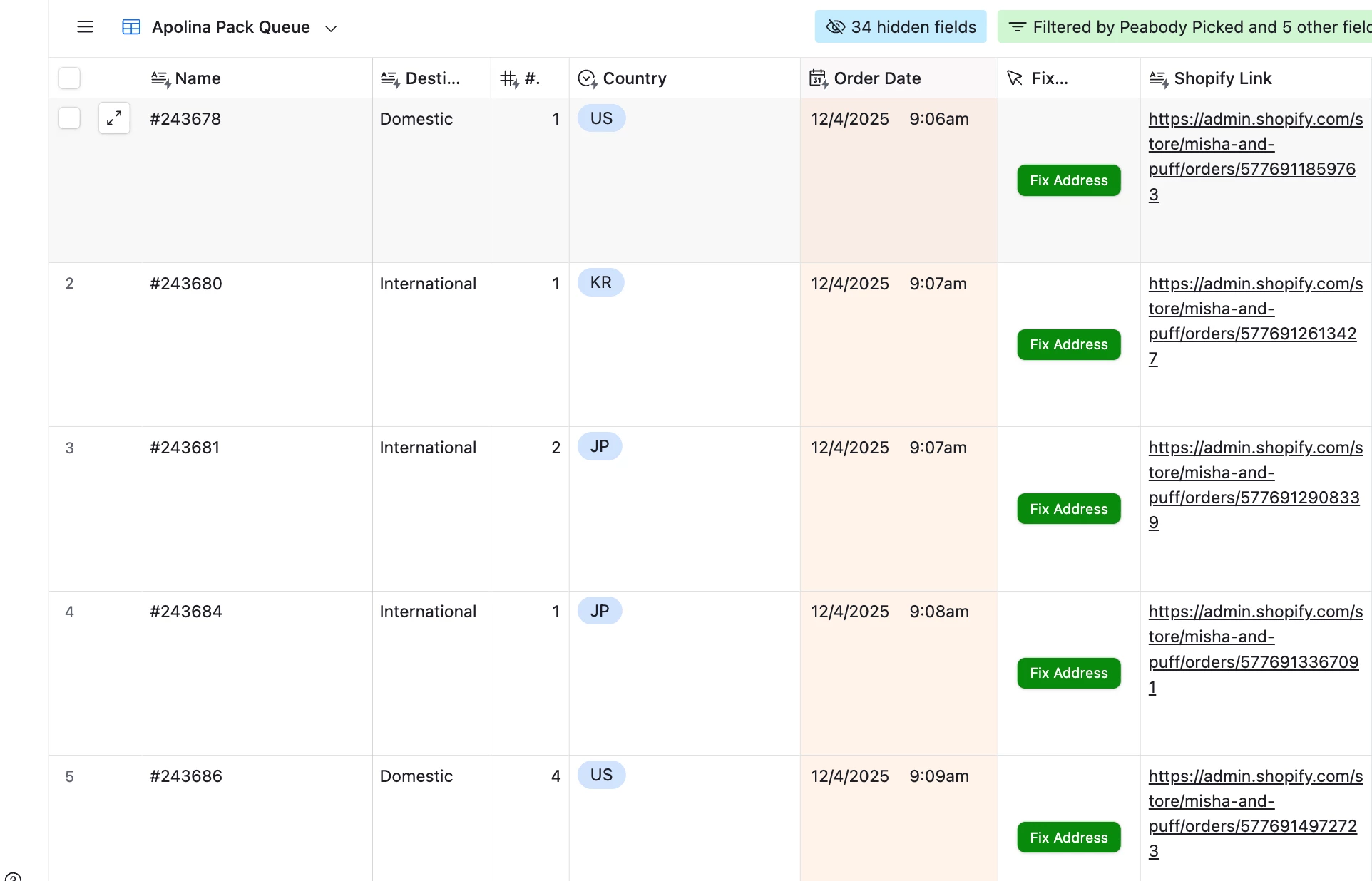Click the grid view icon beside Apolina Pack Queue
The image size is (1372, 881).
click(x=131, y=27)
